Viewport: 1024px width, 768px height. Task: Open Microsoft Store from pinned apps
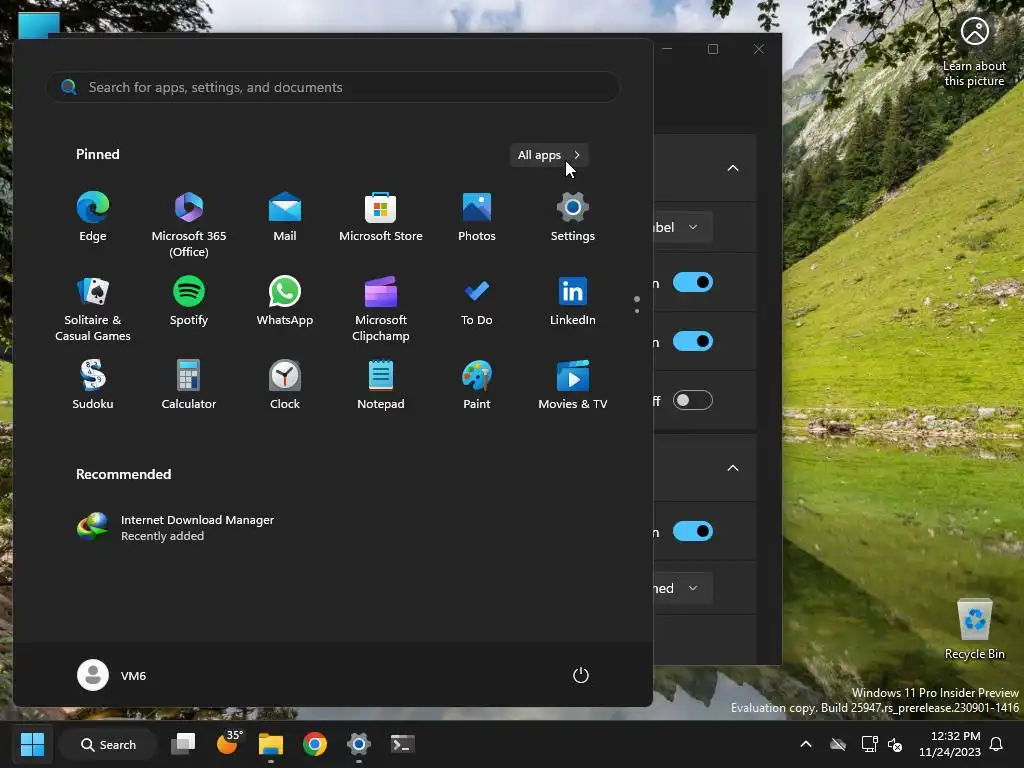pyautogui.click(x=381, y=217)
